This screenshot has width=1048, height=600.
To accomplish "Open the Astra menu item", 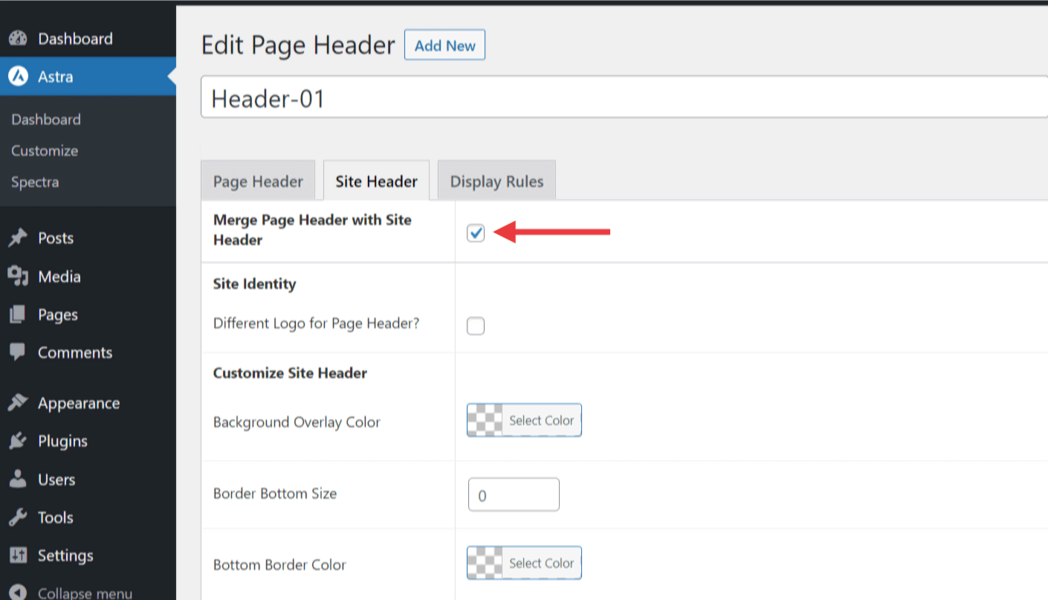I will coord(88,76).
